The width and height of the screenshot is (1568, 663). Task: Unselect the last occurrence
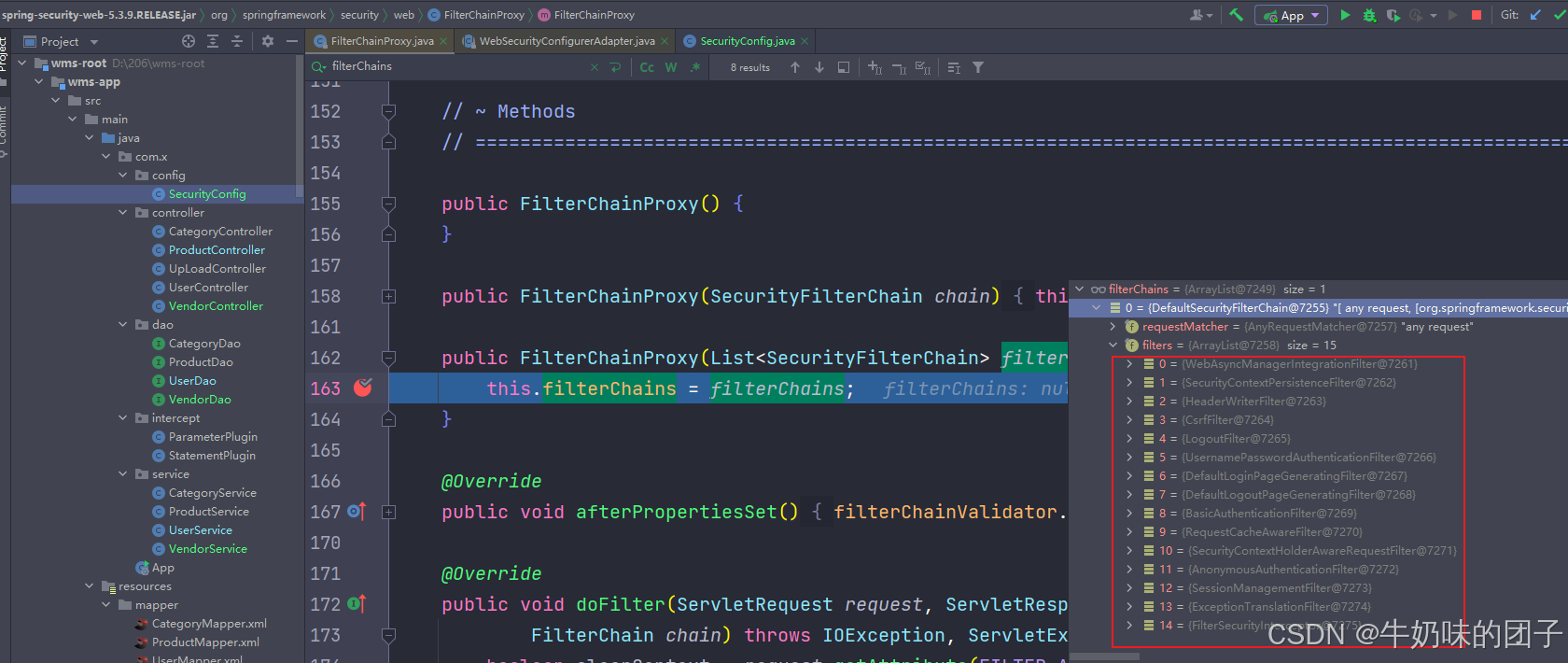coord(899,67)
